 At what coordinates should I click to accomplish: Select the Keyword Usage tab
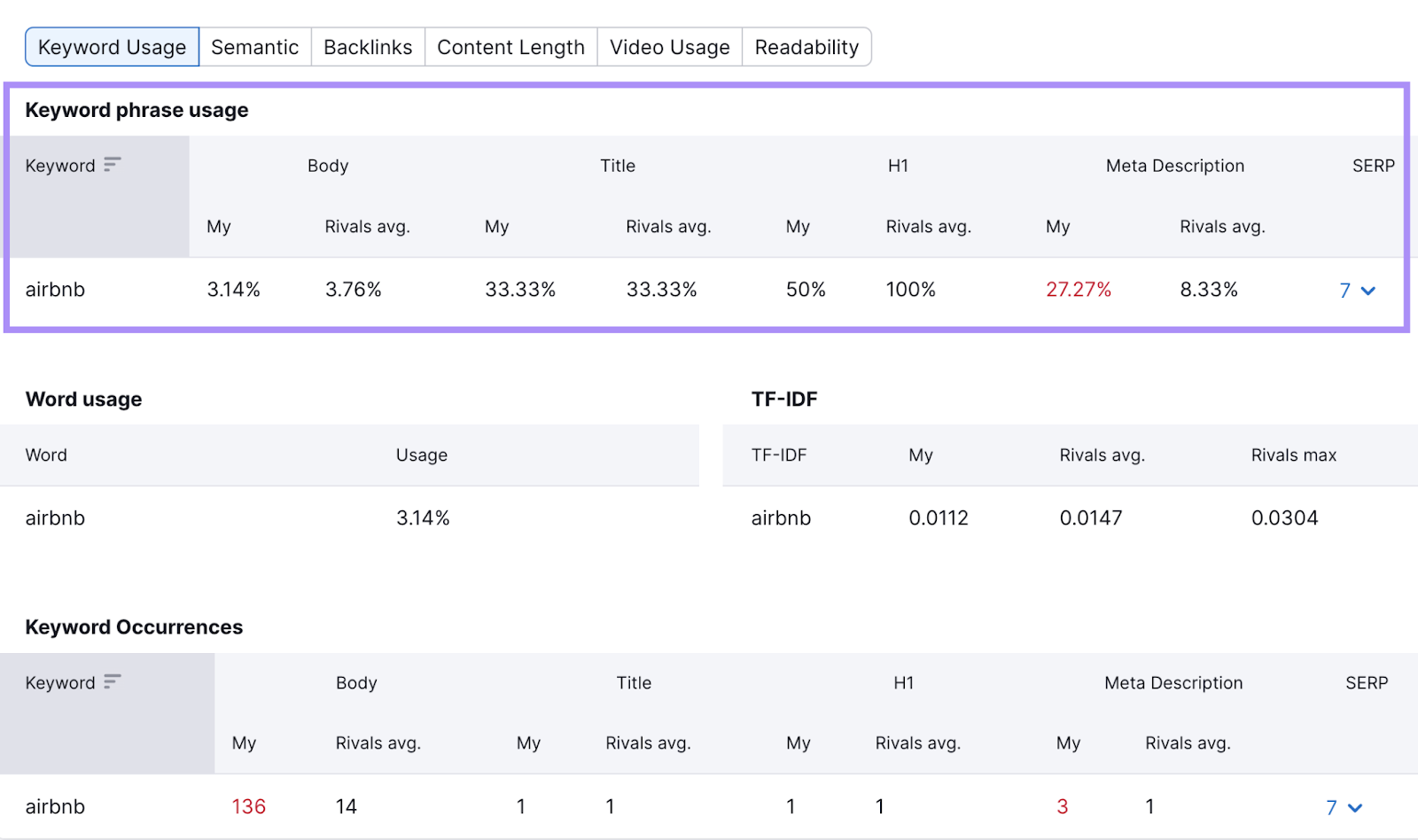tap(111, 46)
